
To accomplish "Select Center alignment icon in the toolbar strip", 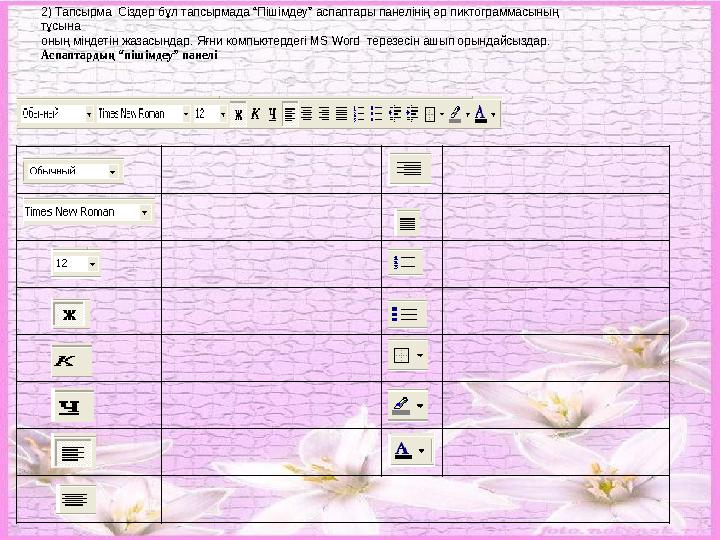I will pos(307,113).
